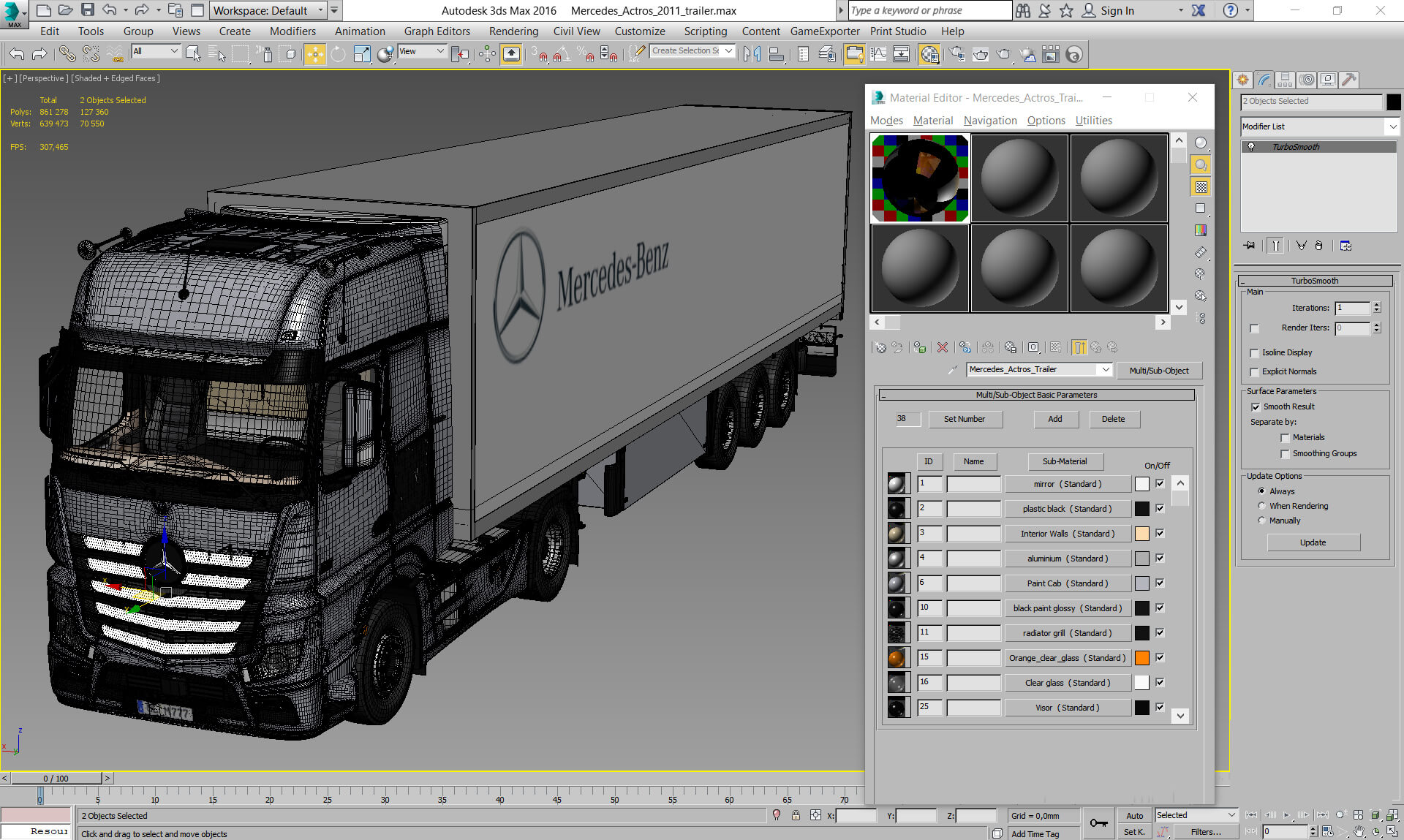Click the Delete sub-material button
Viewport: 1404px width, 840px height.
[x=1113, y=419]
